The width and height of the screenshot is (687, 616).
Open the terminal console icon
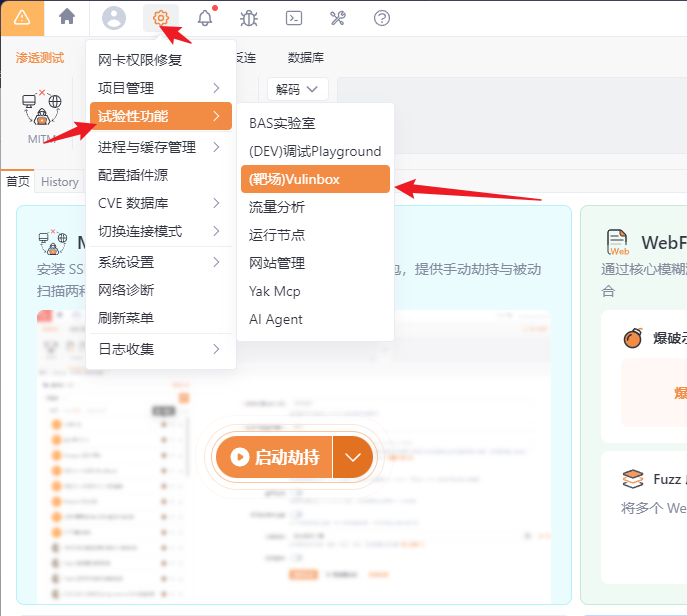tap(294, 18)
